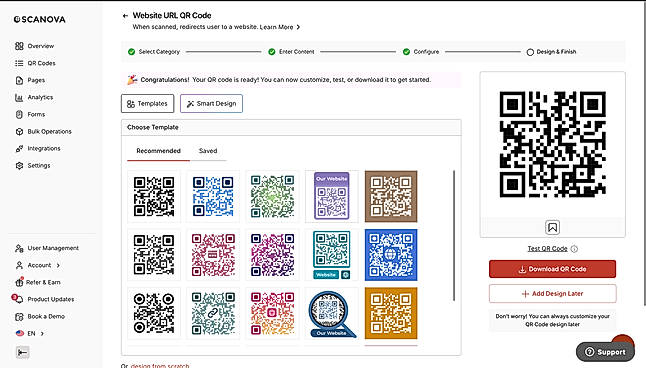646x368 pixels.
Task: Open the Learn More link
Action: (276, 27)
